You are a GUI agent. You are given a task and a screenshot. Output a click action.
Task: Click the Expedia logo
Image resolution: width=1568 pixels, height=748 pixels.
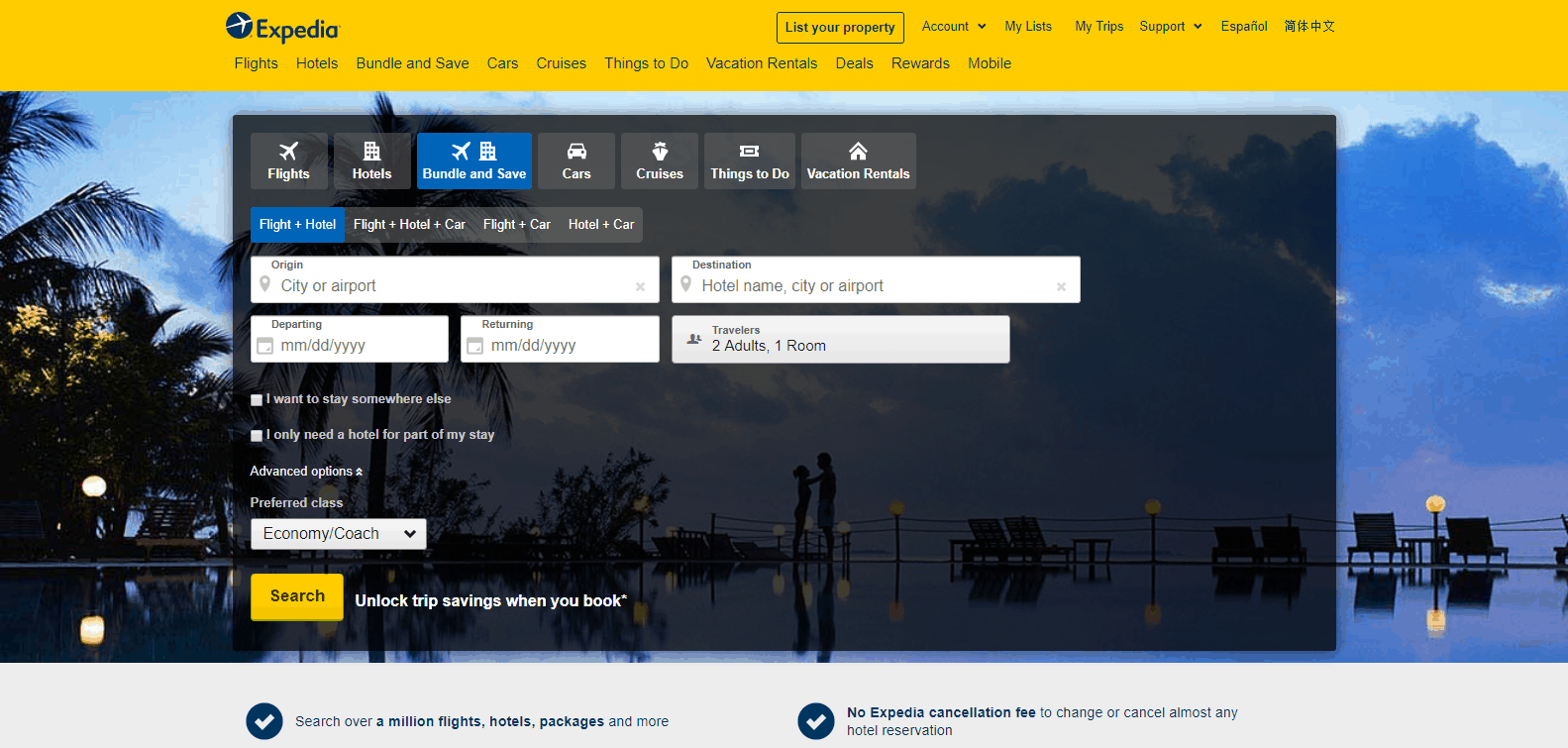282,28
